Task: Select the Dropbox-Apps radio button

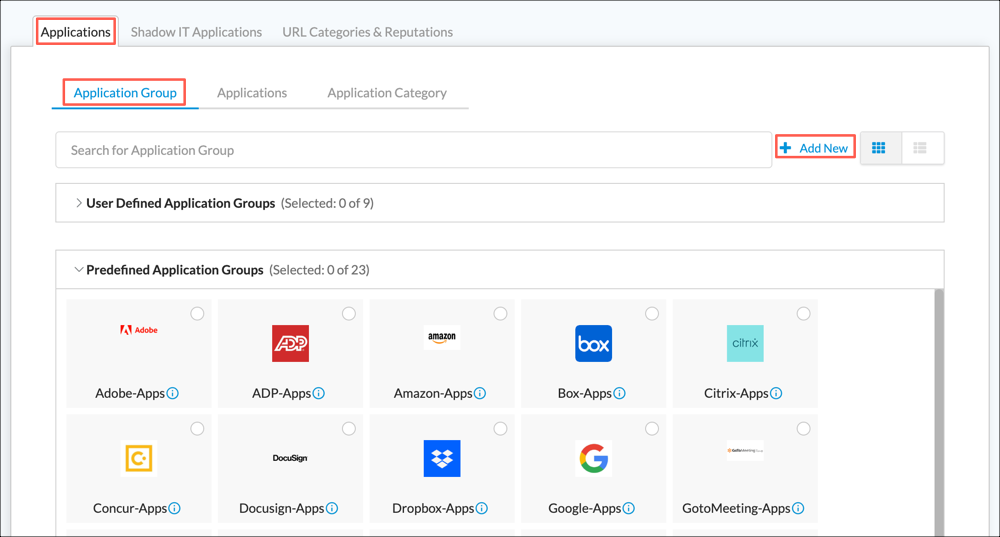Action: click(x=501, y=429)
